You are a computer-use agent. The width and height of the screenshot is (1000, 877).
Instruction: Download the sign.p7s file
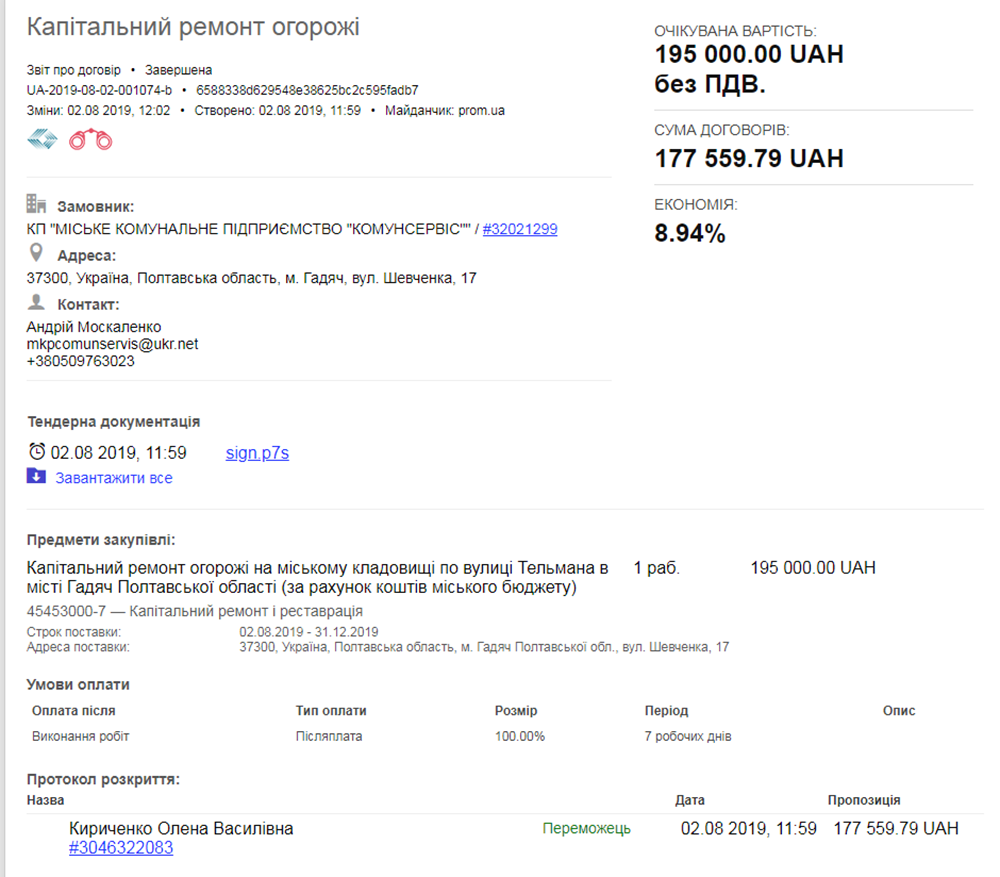(x=257, y=453)
